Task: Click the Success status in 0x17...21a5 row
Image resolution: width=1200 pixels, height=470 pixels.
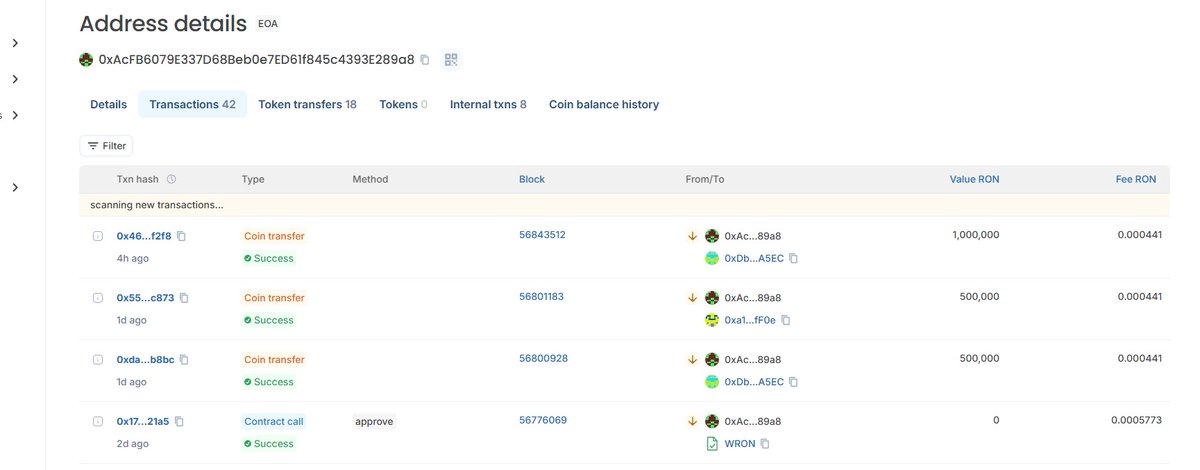Action: click(268, 444)
